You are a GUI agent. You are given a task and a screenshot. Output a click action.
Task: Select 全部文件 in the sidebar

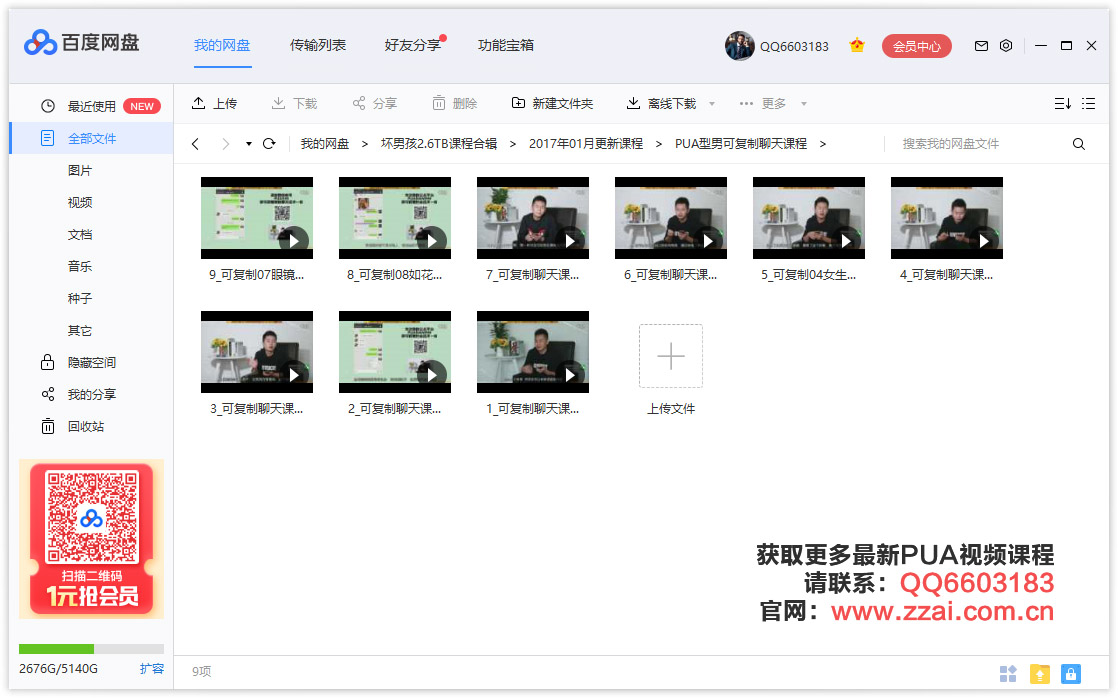(x=91, y=138)
